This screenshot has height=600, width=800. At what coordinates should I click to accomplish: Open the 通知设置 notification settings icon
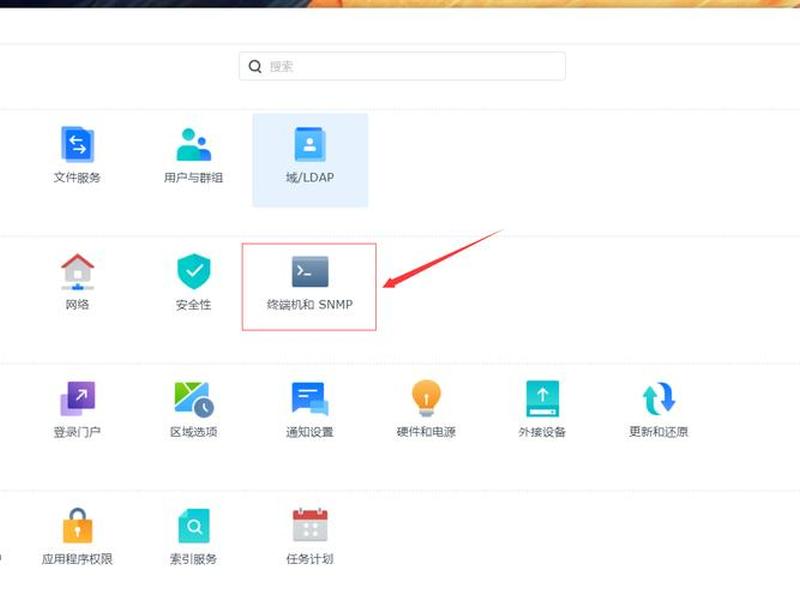click(310, 398)
